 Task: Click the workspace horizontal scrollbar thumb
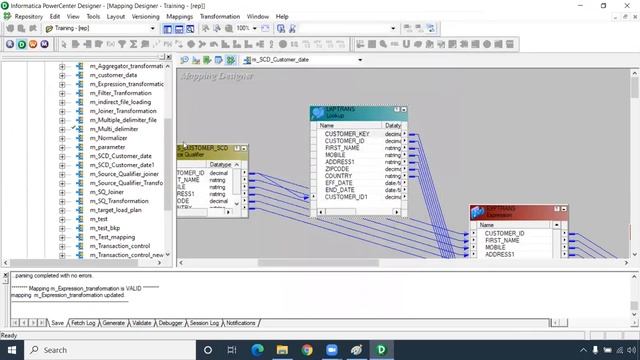point(318,263)
